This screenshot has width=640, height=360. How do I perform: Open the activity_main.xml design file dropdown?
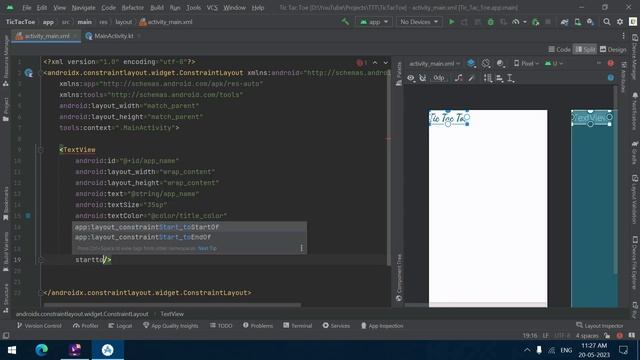coord(435,63)
